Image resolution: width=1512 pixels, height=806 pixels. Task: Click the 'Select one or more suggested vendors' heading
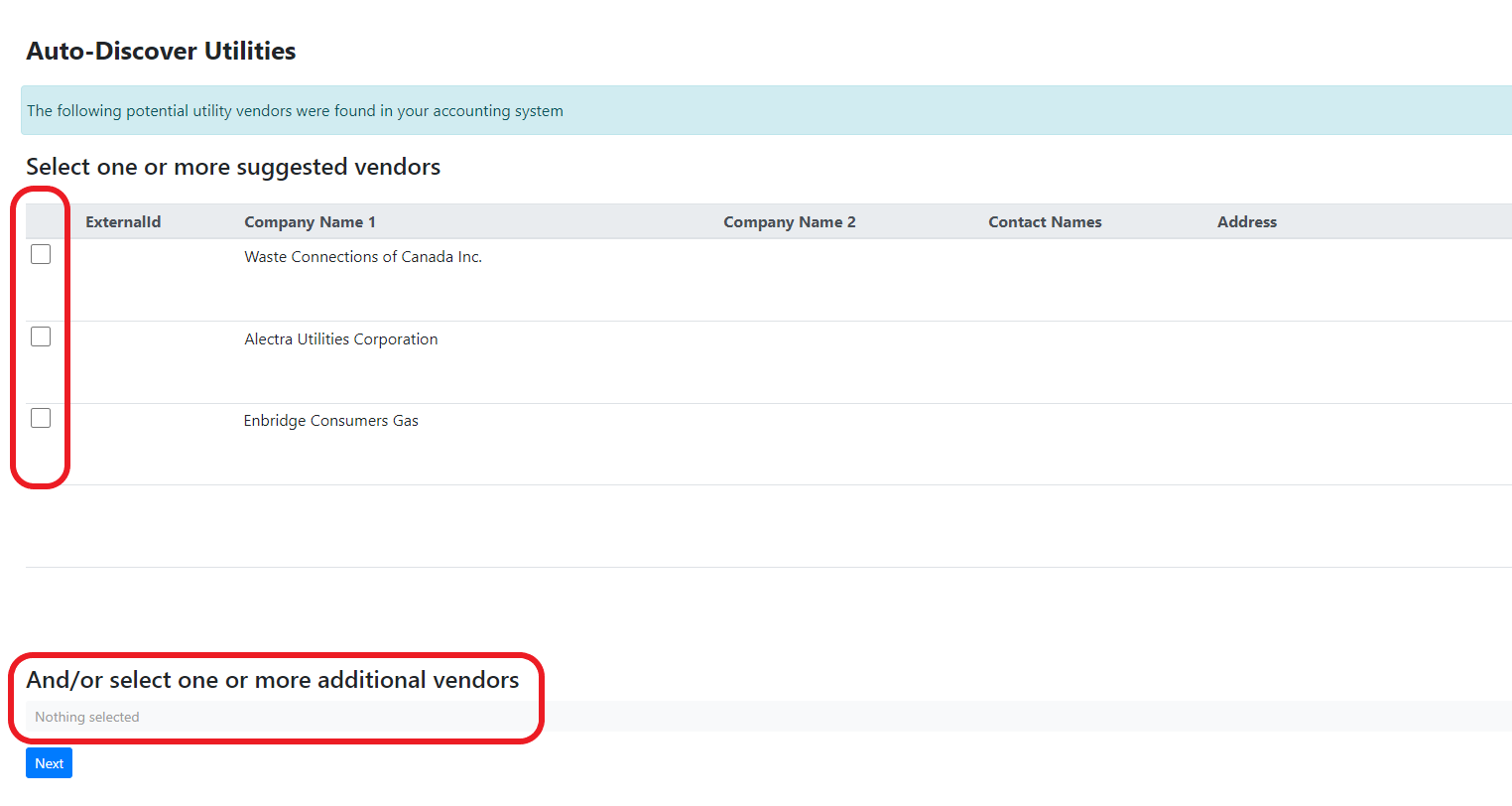(233, 167)
